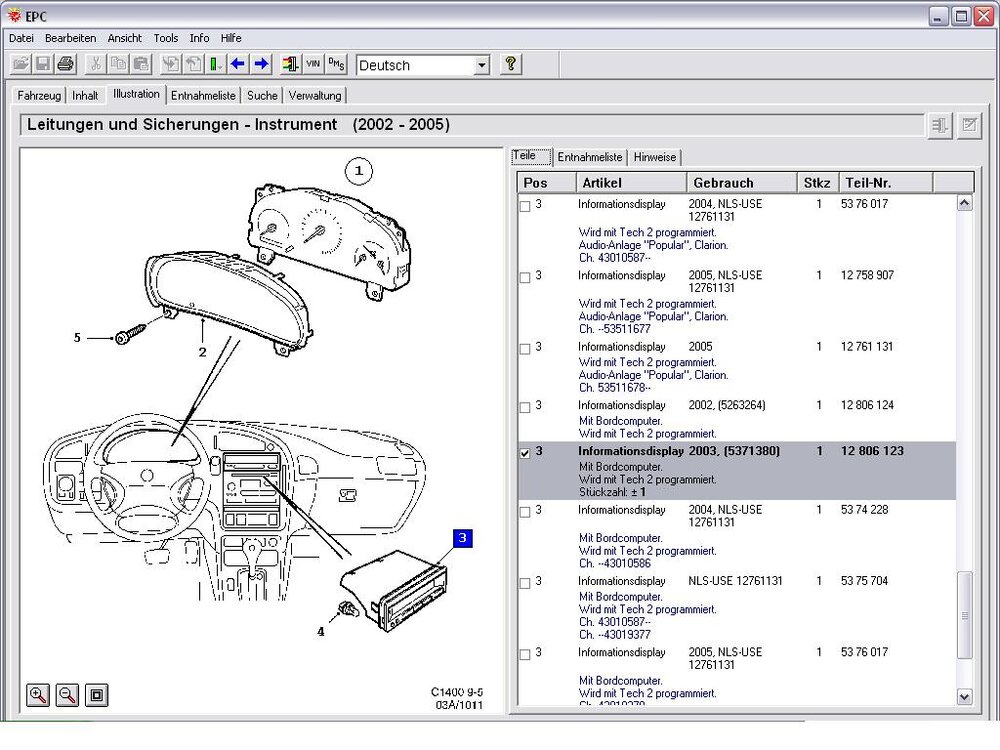The image size is (1000, 750).
Task: Check box for part 53 76 017 (2004)
Action: [x=525, y=206]
